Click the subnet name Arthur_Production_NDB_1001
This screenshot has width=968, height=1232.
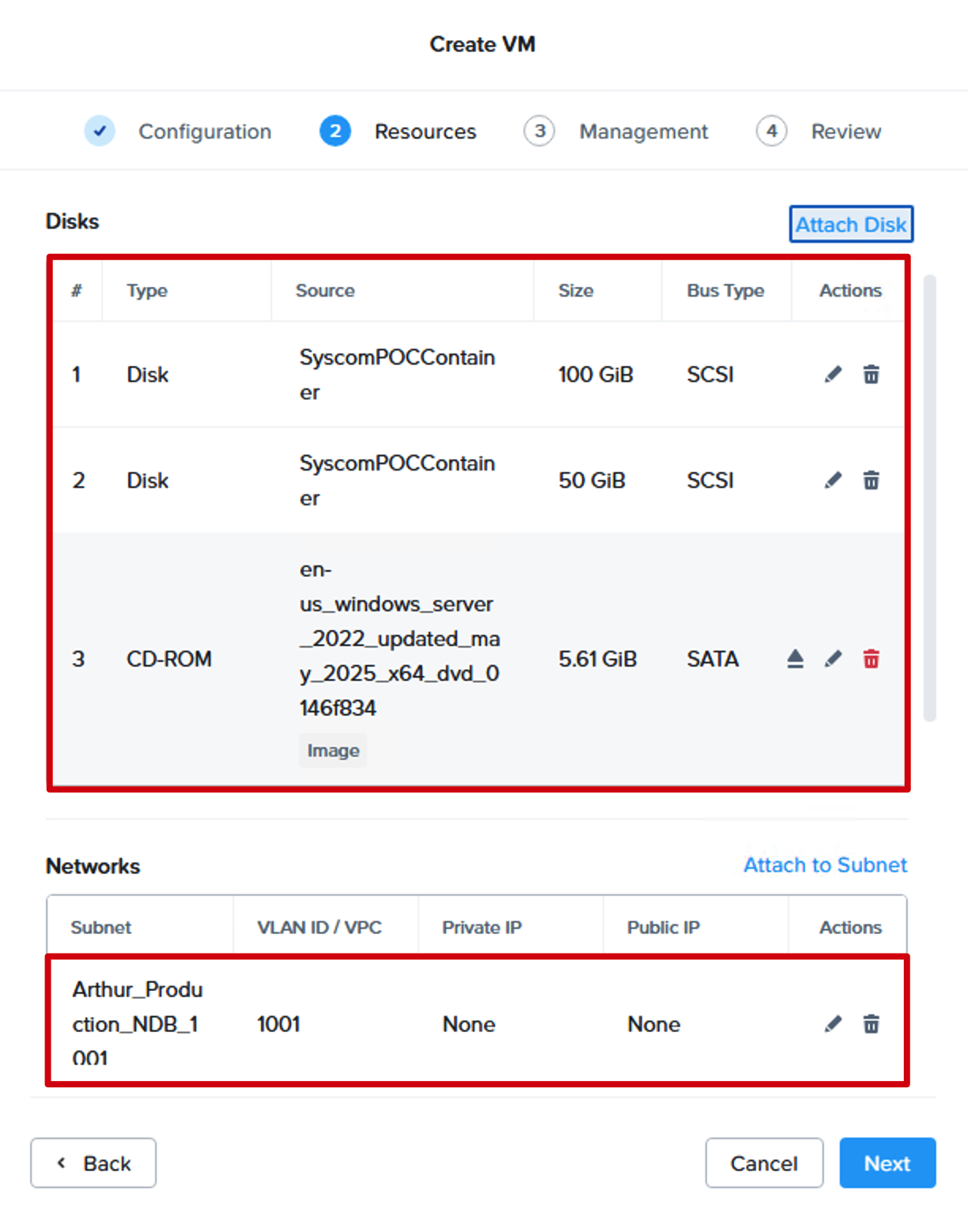(x=138, y=1024)
